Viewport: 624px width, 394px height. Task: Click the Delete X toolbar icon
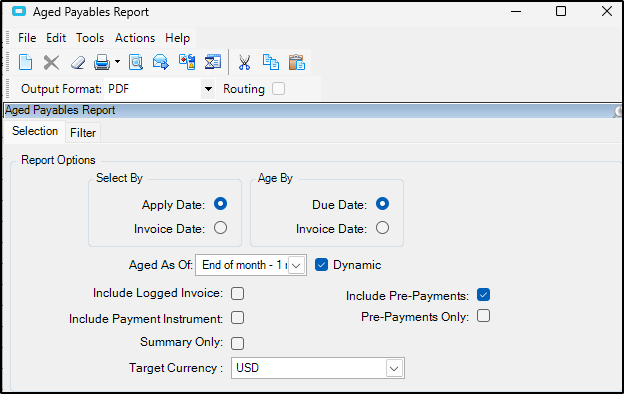click(51, 62)
